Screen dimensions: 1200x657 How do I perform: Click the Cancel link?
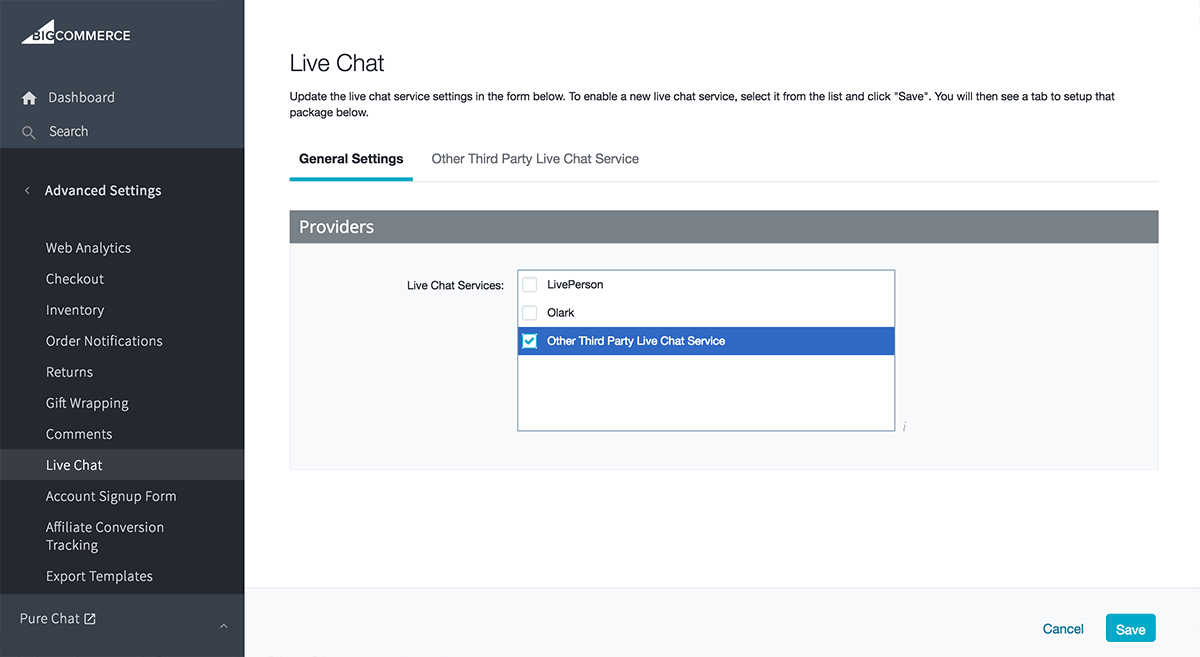[1063, 629]
